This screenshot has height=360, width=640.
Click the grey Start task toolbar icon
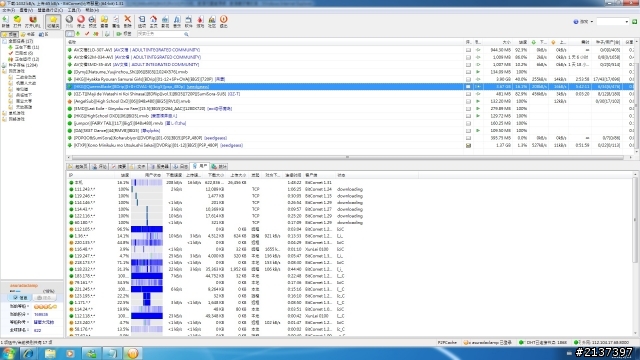pyautogui.click(x=69, y=21)
